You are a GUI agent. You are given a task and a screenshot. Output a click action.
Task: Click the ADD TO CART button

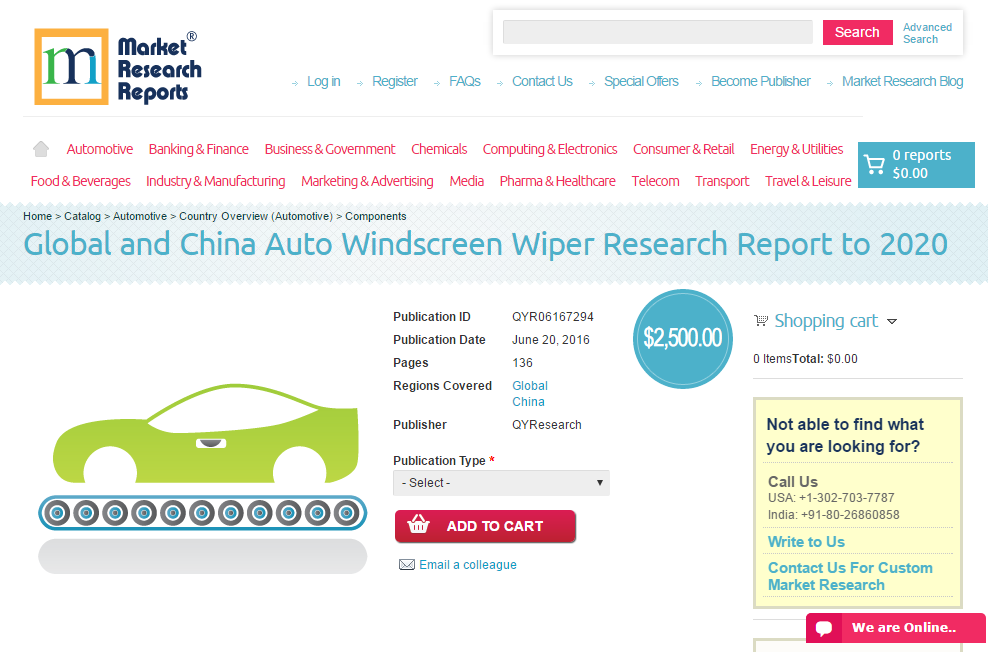click(485, 526)
